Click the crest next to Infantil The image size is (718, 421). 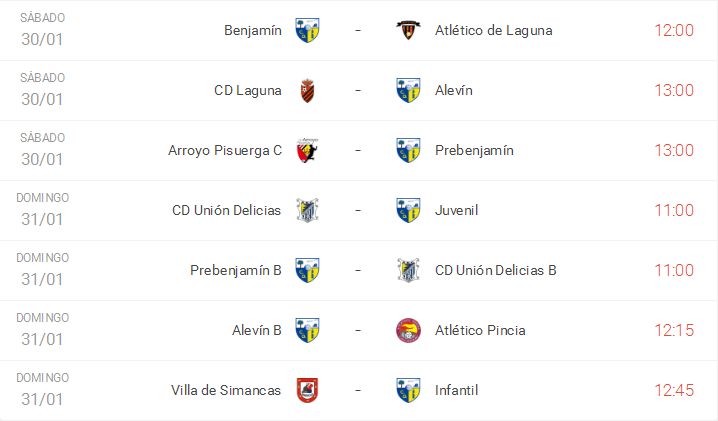tap(407, 390)
